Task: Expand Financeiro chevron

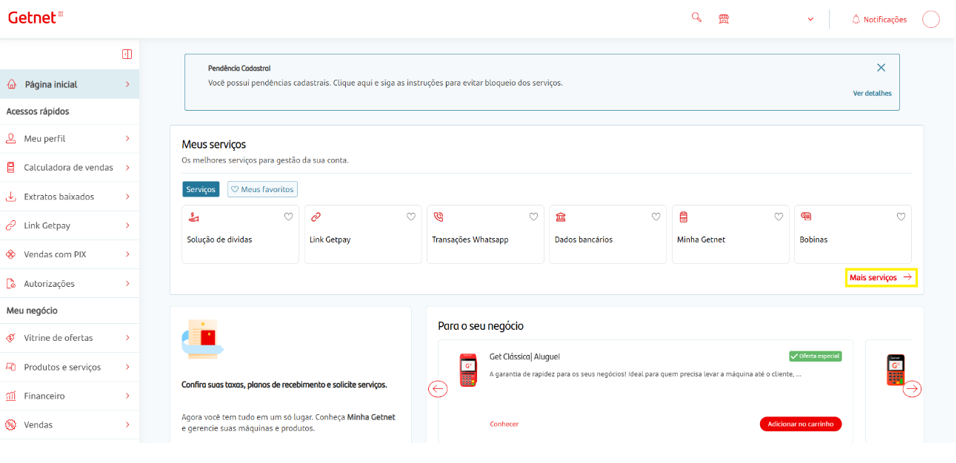Action: pos(127,396)
